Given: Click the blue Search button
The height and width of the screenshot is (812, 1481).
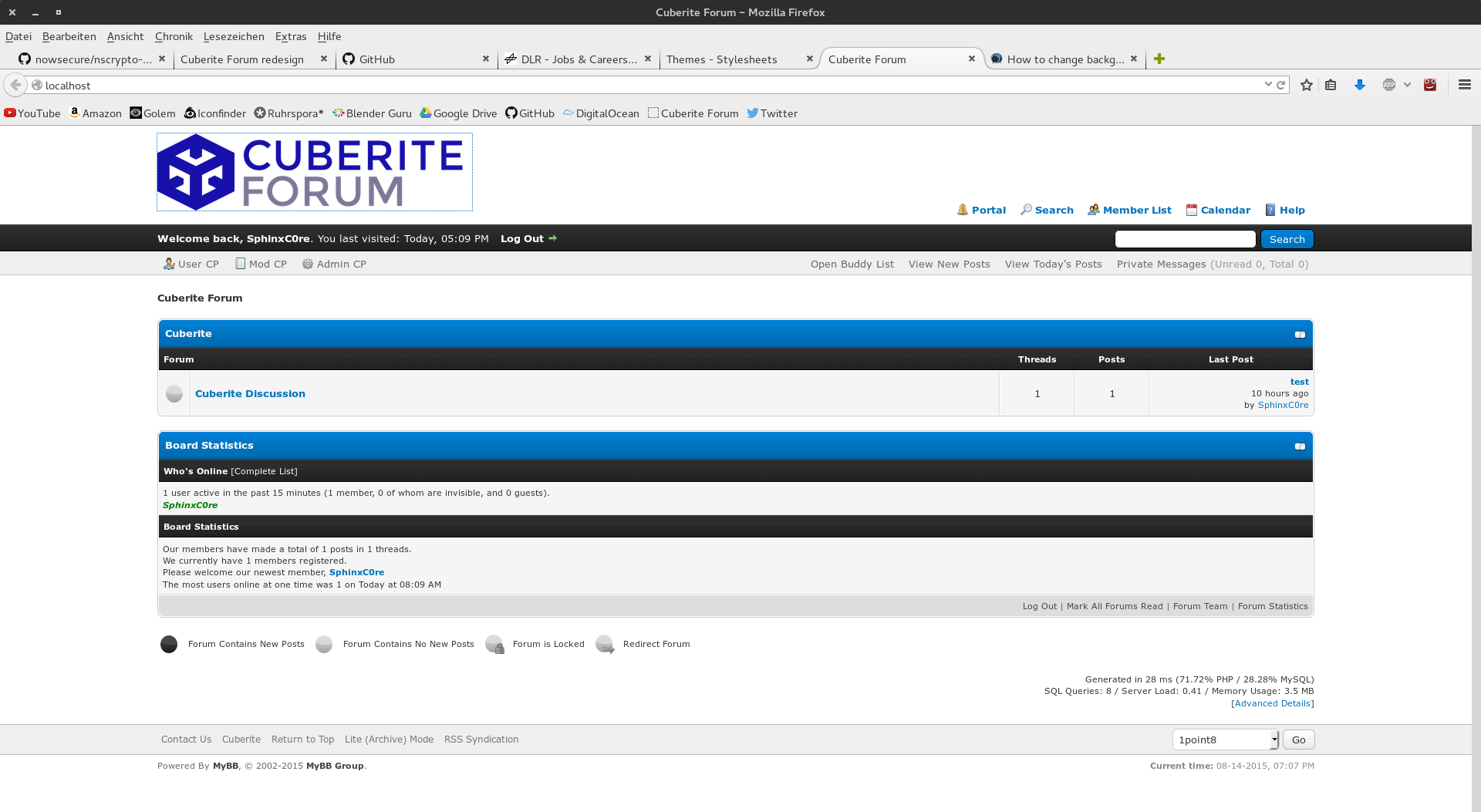Looking at the screenshot, I should (1287, 240).
